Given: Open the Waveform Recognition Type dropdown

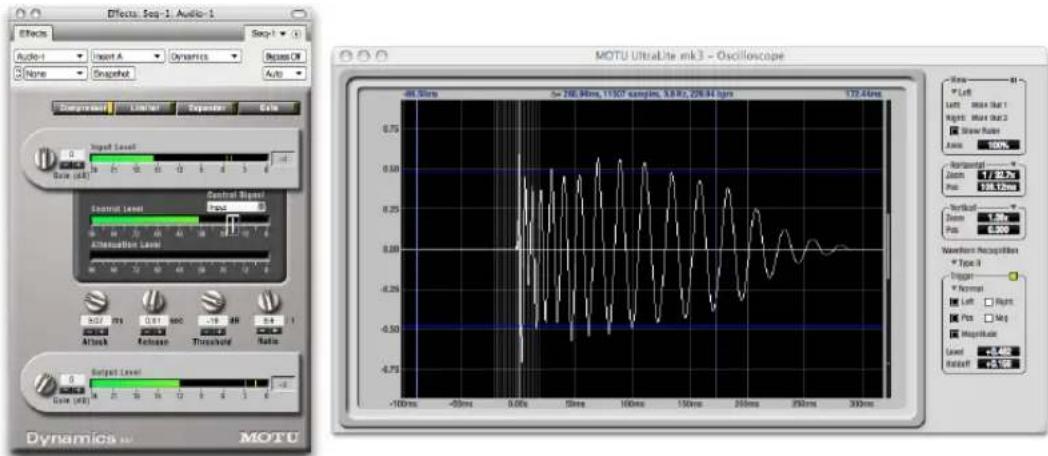Looking at the screenshot, I should click(x=965, y=263).
